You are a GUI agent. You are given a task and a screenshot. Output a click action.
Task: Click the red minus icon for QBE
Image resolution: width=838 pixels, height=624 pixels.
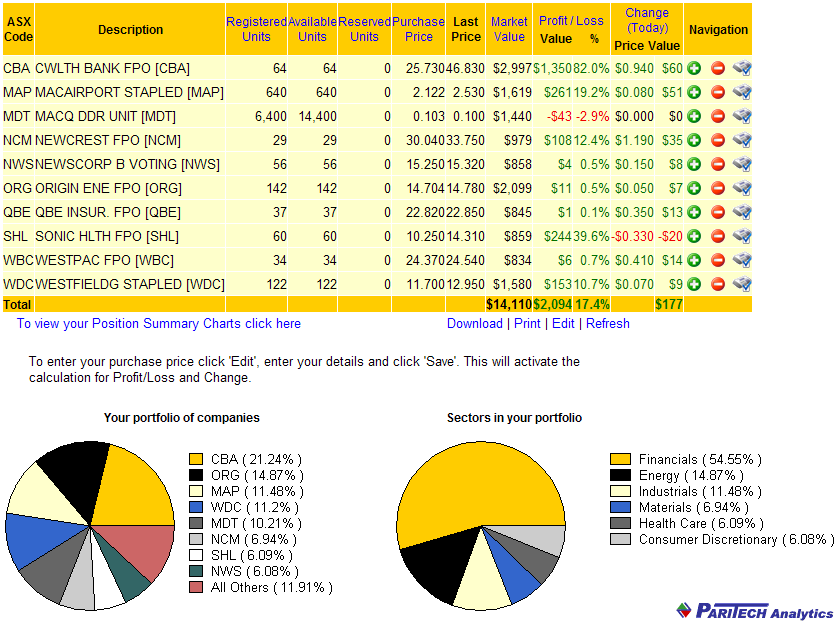pos(718,213)
